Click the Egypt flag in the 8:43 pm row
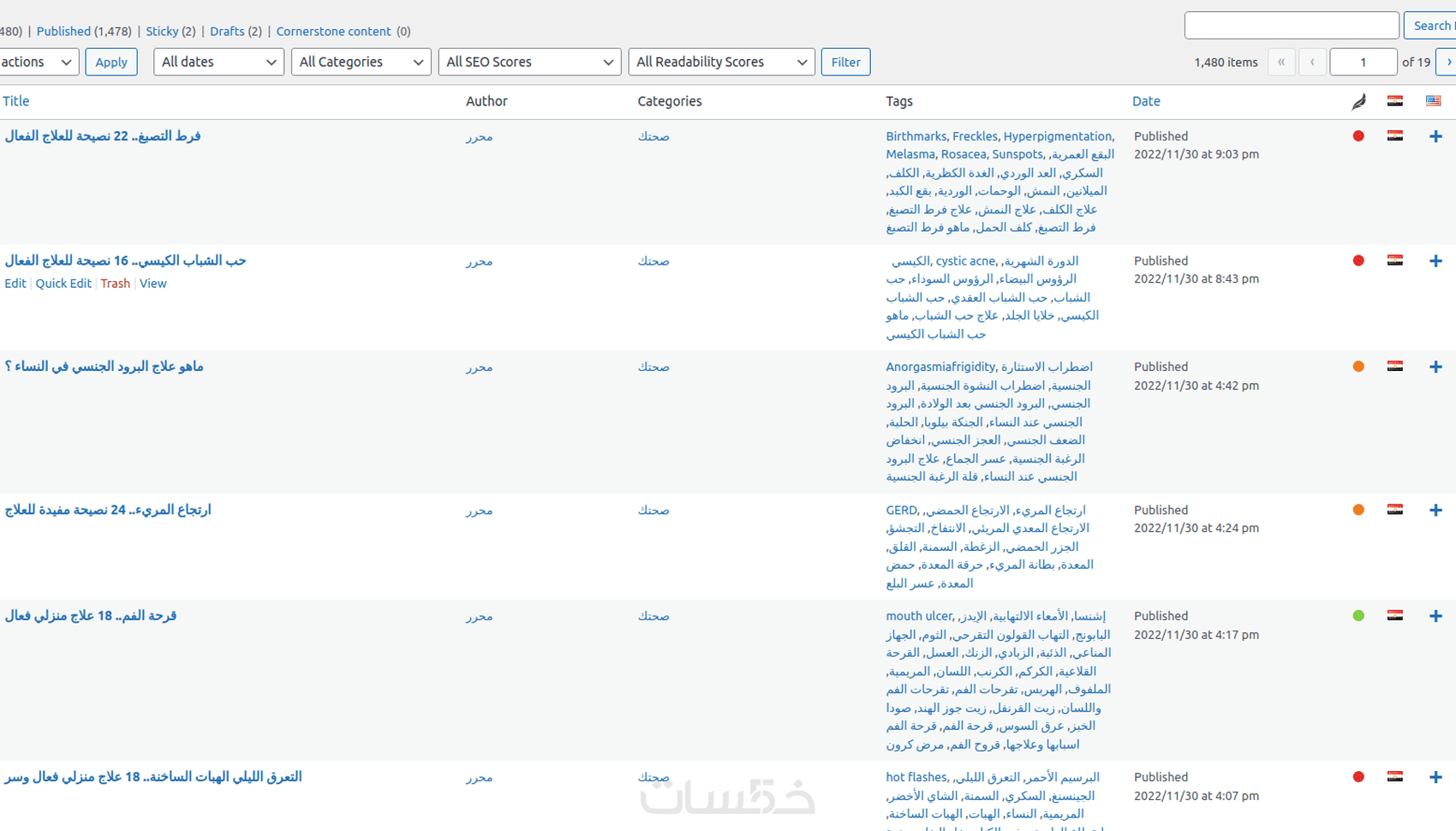This screenshot has height=831, width=1456. [1395, 260]
